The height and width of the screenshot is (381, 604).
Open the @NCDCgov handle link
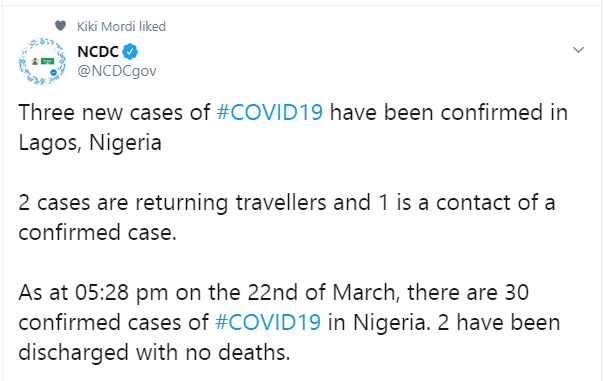click(x=117, y=71)
